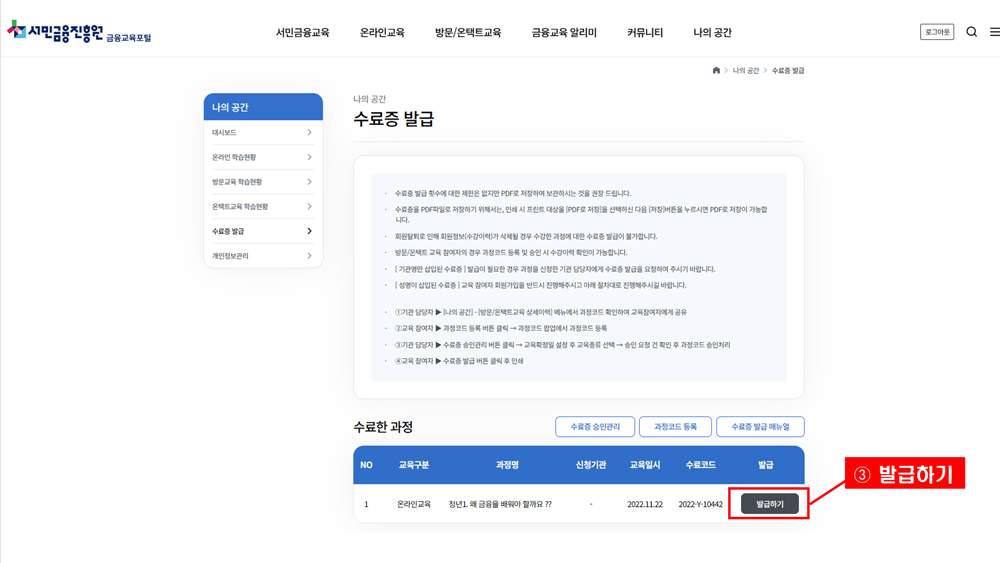
Task: Go to home via breadcrumb house icon
Action: 716,70
